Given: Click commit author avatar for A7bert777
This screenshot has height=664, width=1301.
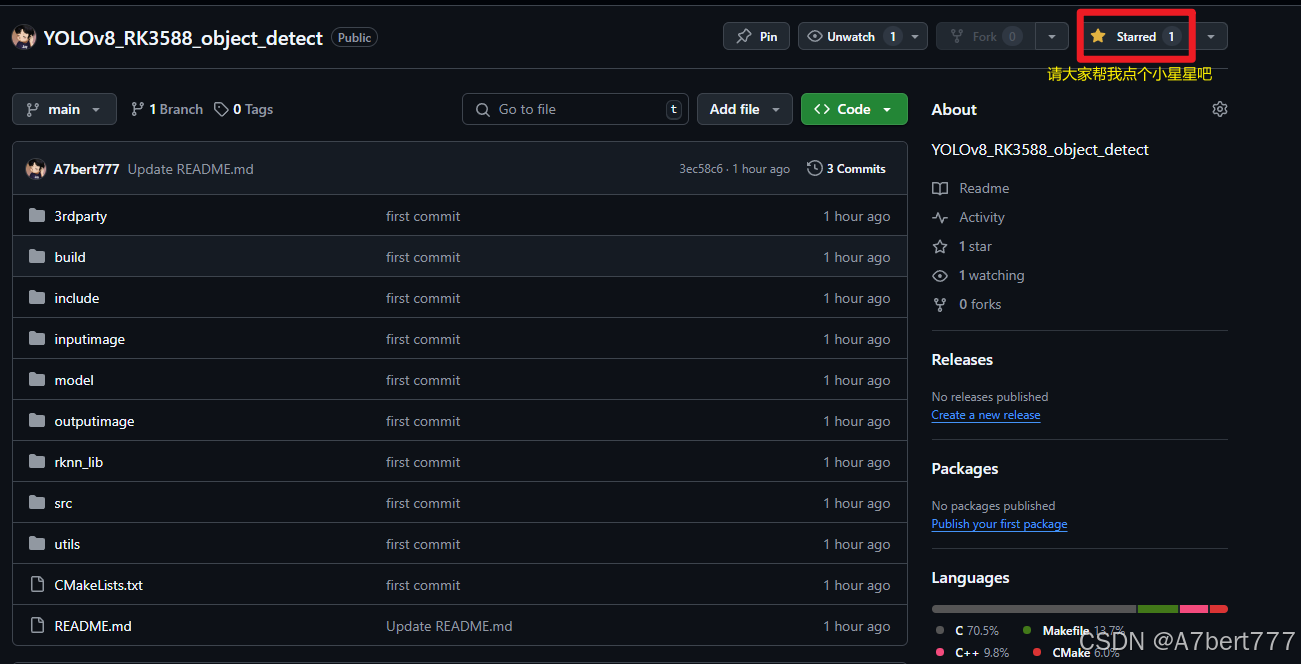Looking at the screenshot, I should point(36,169).
